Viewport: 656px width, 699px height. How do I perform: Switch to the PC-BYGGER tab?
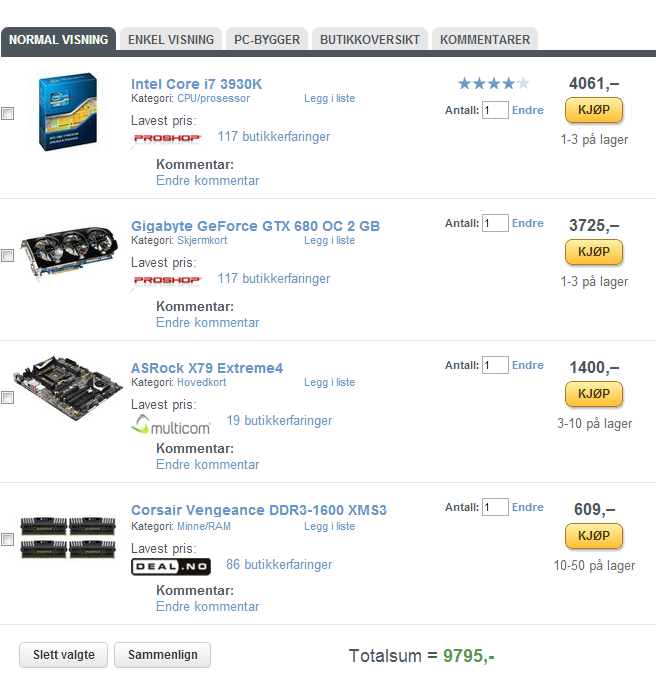[x=267, y=40]
